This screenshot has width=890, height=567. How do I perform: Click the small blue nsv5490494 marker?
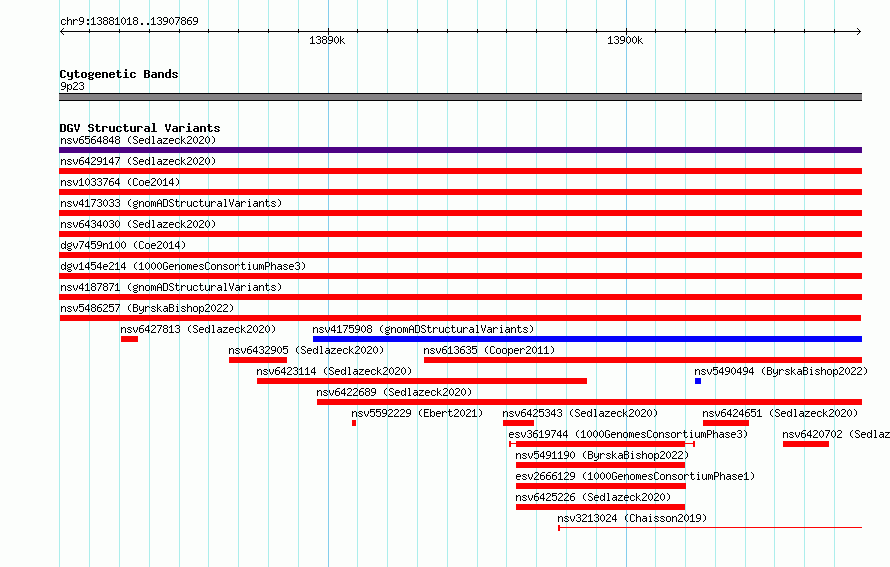click(698, 381)
